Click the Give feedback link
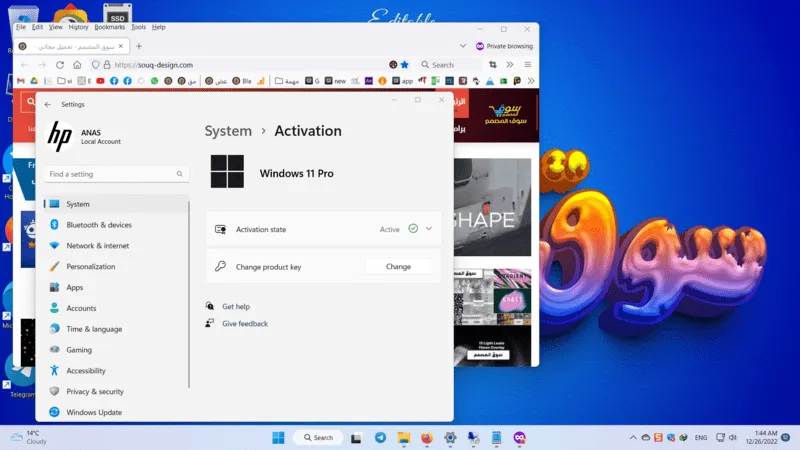800x450 pixels. pos(245,324)
